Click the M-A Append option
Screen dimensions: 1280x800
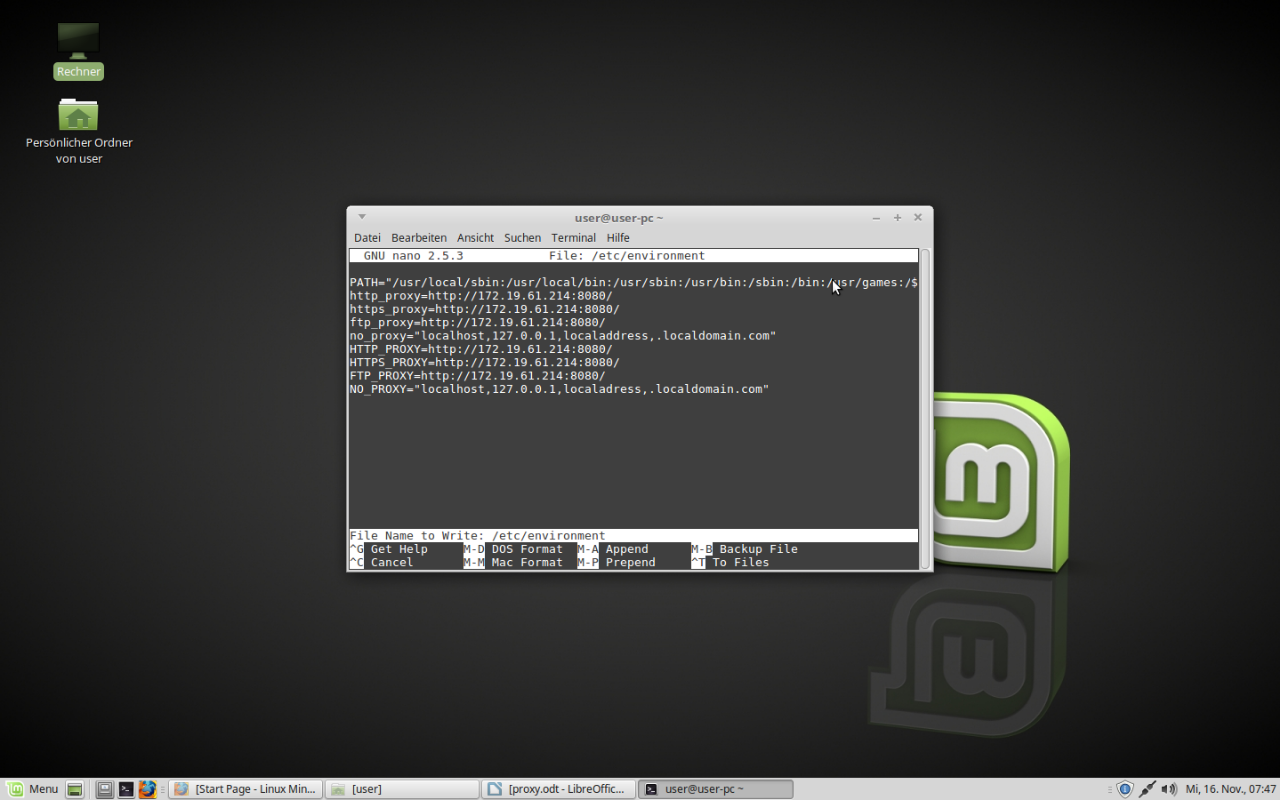613,549
